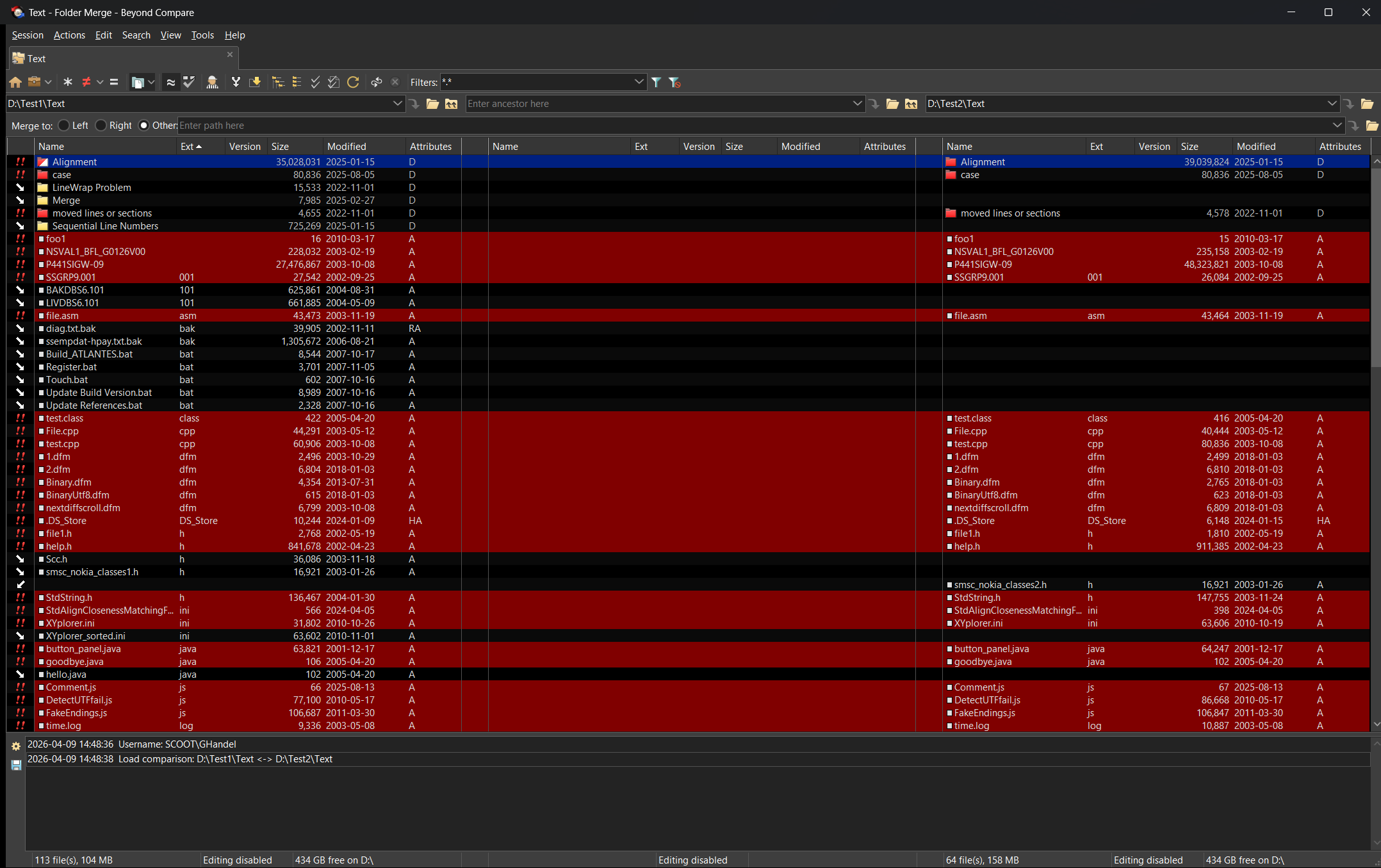
Task: Browse for merge output folder
Action: (1372, 126)
